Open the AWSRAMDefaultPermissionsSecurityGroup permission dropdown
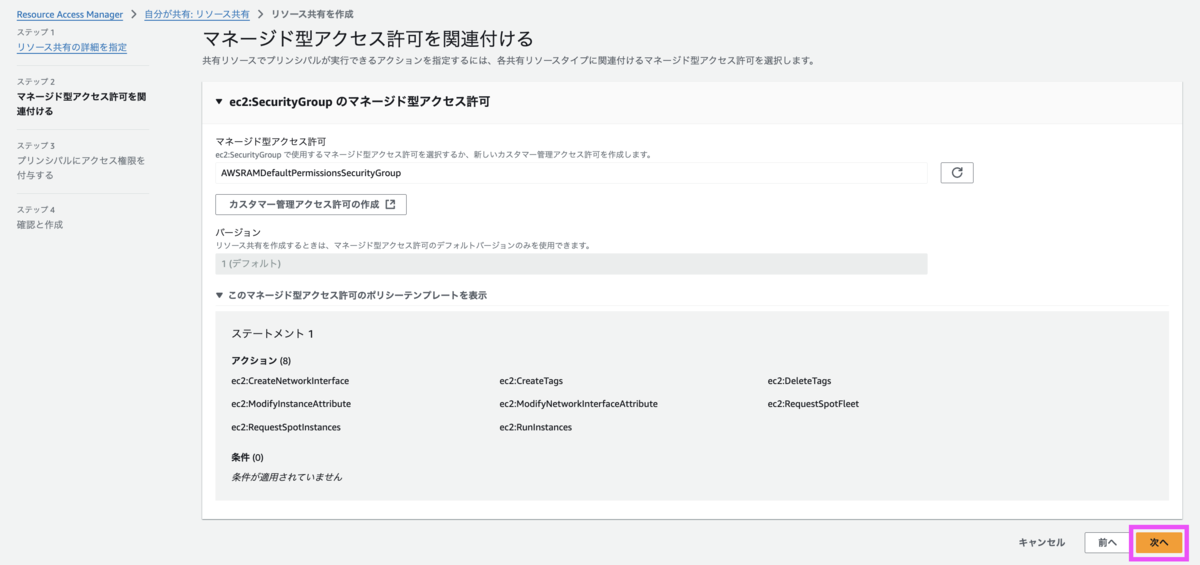This screenshot has width=1200, height=565. pos(571,173)
